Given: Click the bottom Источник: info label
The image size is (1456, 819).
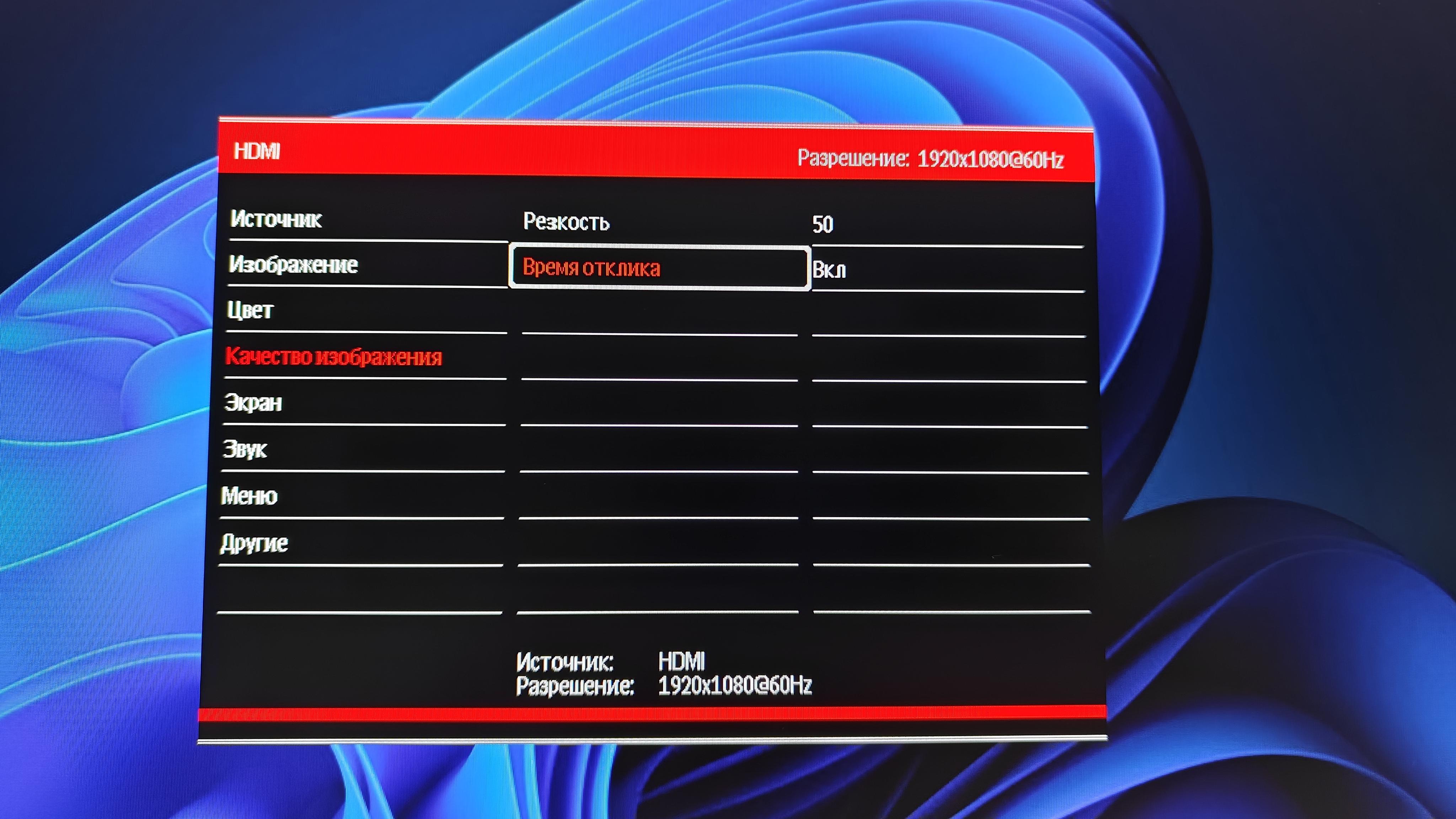Looking at the screenshot, I should tap(565, 662).
